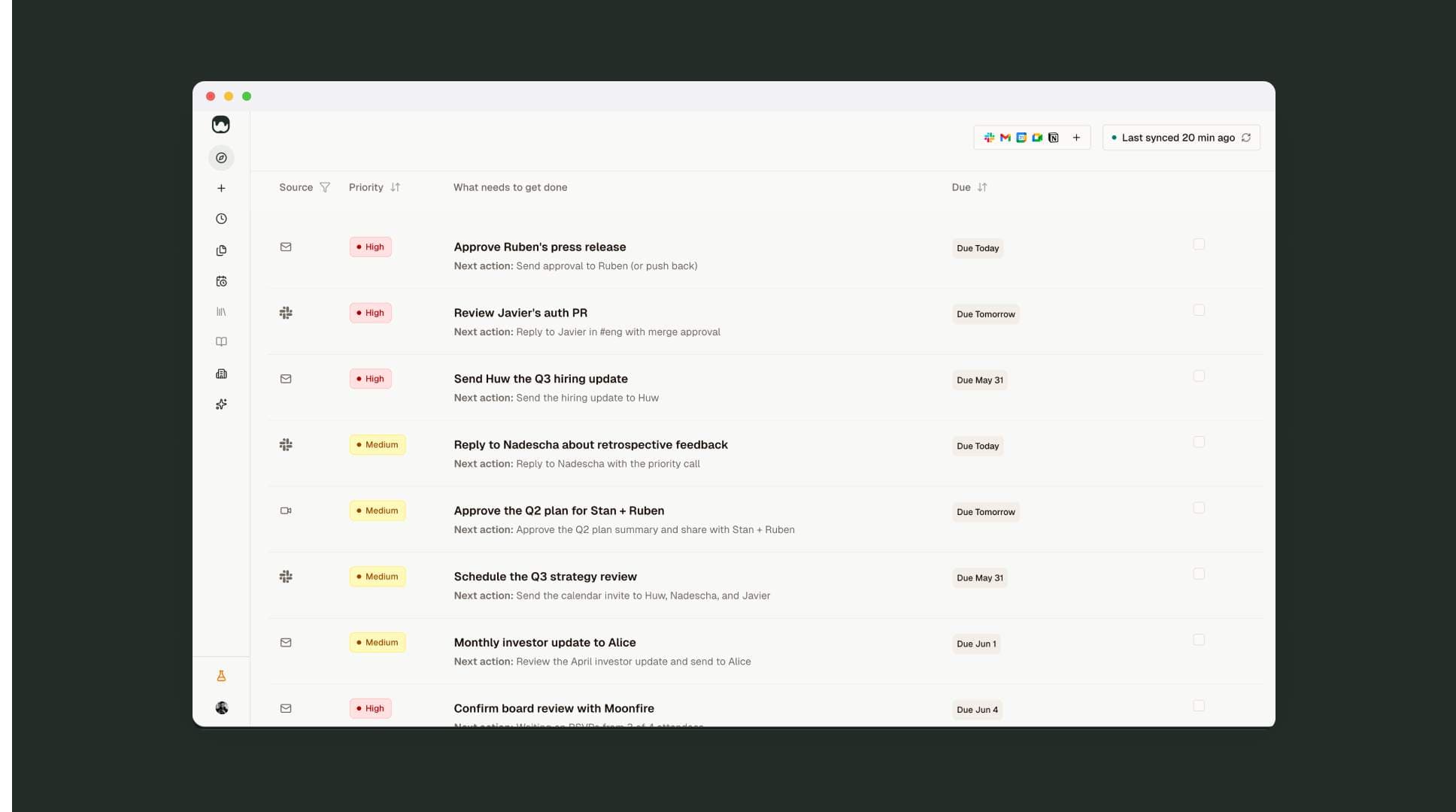Screen dimensions: 1456x812
Task: Click the Slack integration icon in header
Action: [x=989, y=138]
